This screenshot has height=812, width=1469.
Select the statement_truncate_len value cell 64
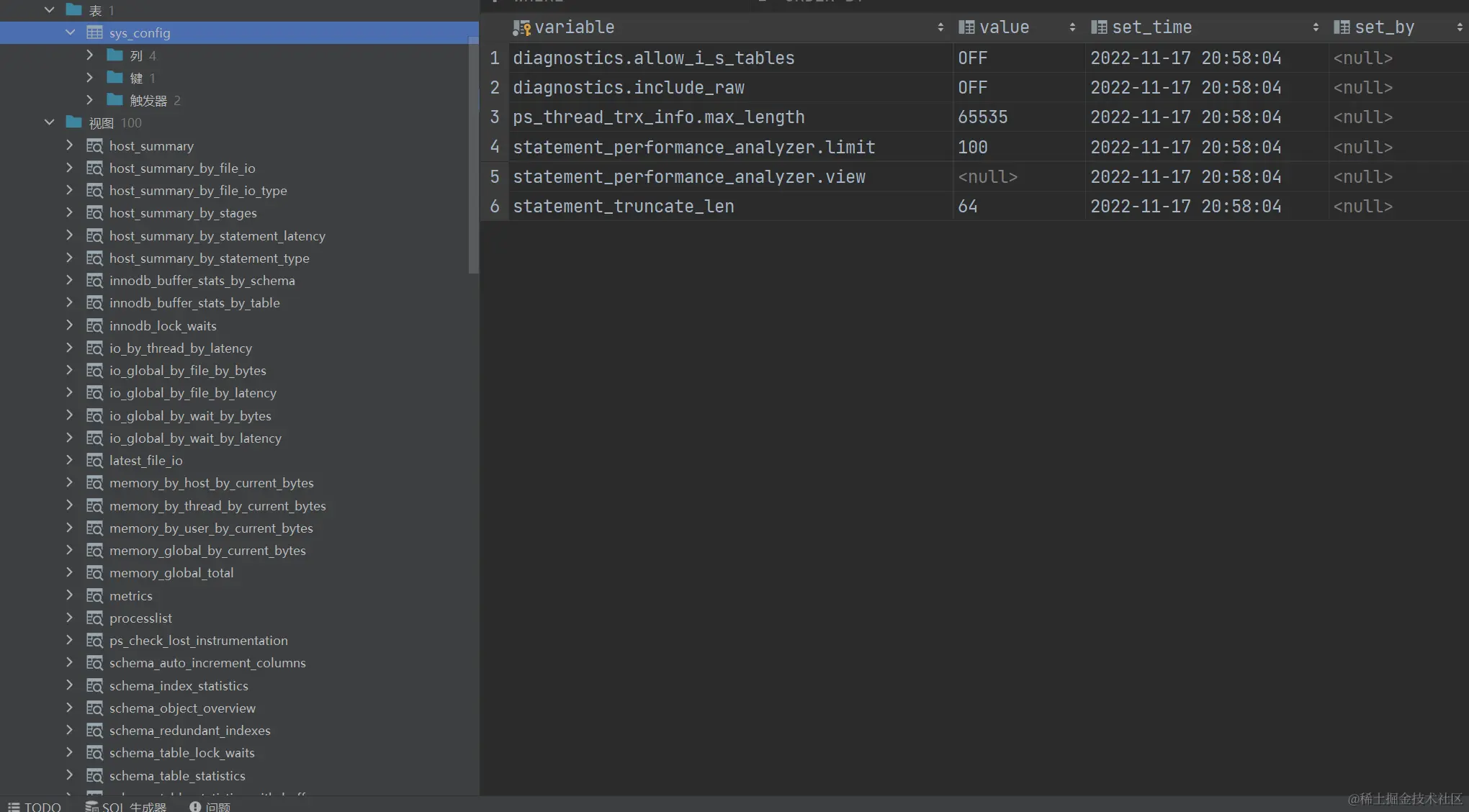[x=968, y=207]
